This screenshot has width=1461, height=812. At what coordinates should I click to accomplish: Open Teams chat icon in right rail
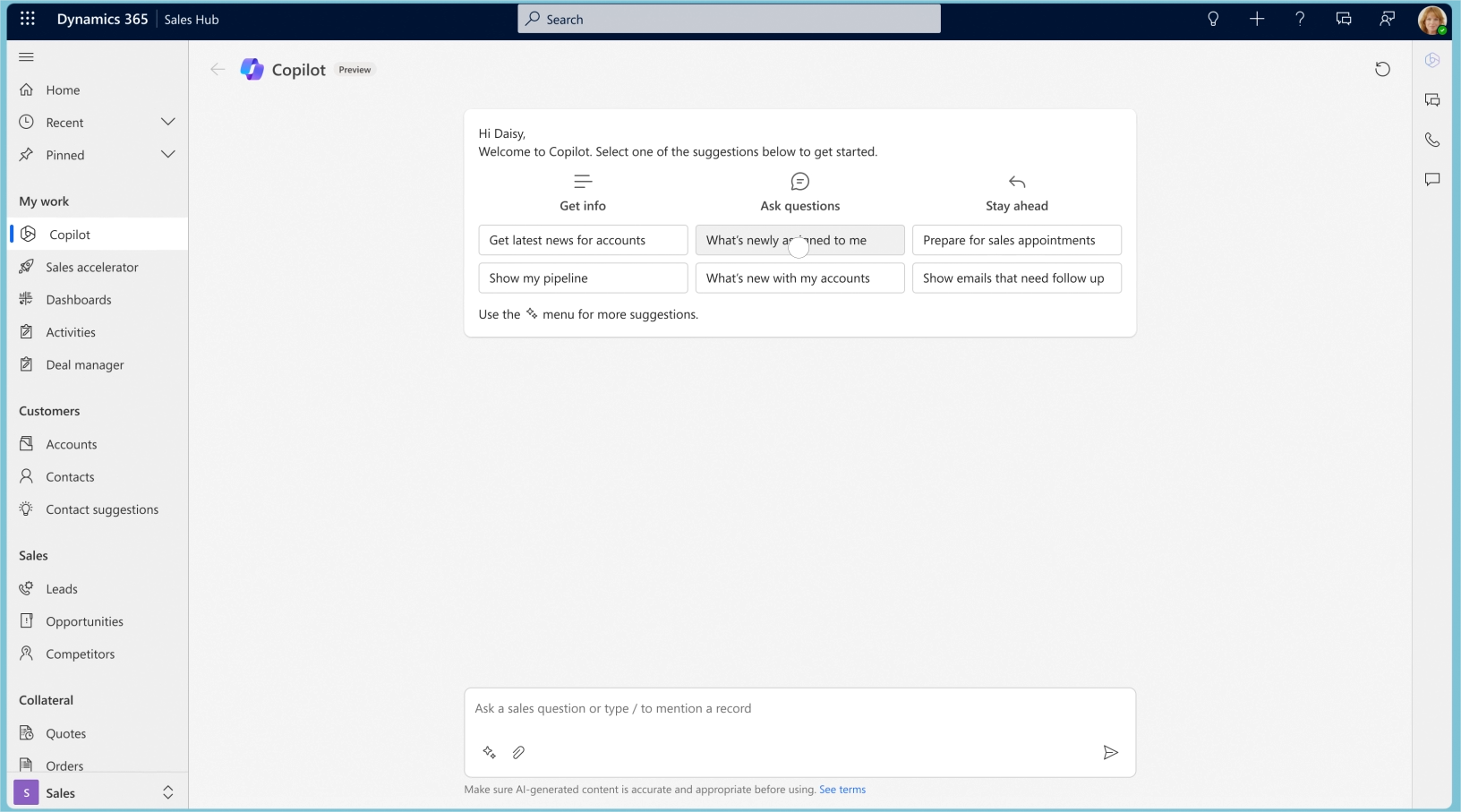[1432, 100]
